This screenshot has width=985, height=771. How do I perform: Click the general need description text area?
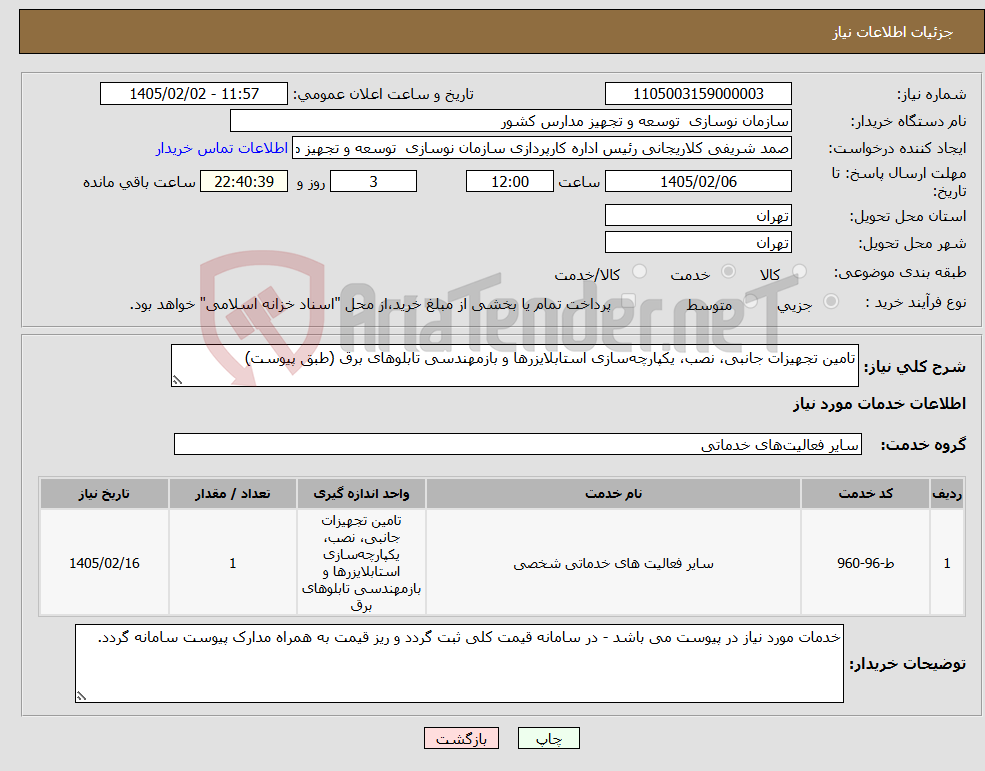pyautogui.click(x=514, y=365)
